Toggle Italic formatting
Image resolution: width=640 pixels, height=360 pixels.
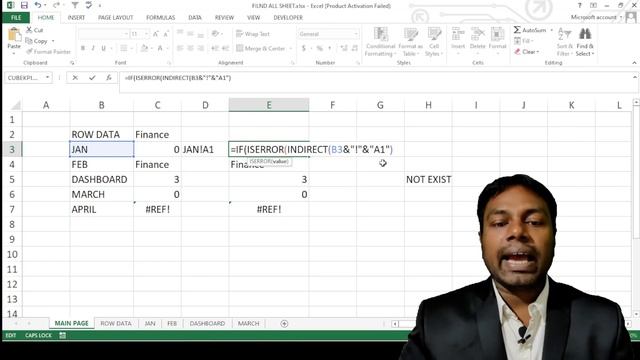point(93,48)
